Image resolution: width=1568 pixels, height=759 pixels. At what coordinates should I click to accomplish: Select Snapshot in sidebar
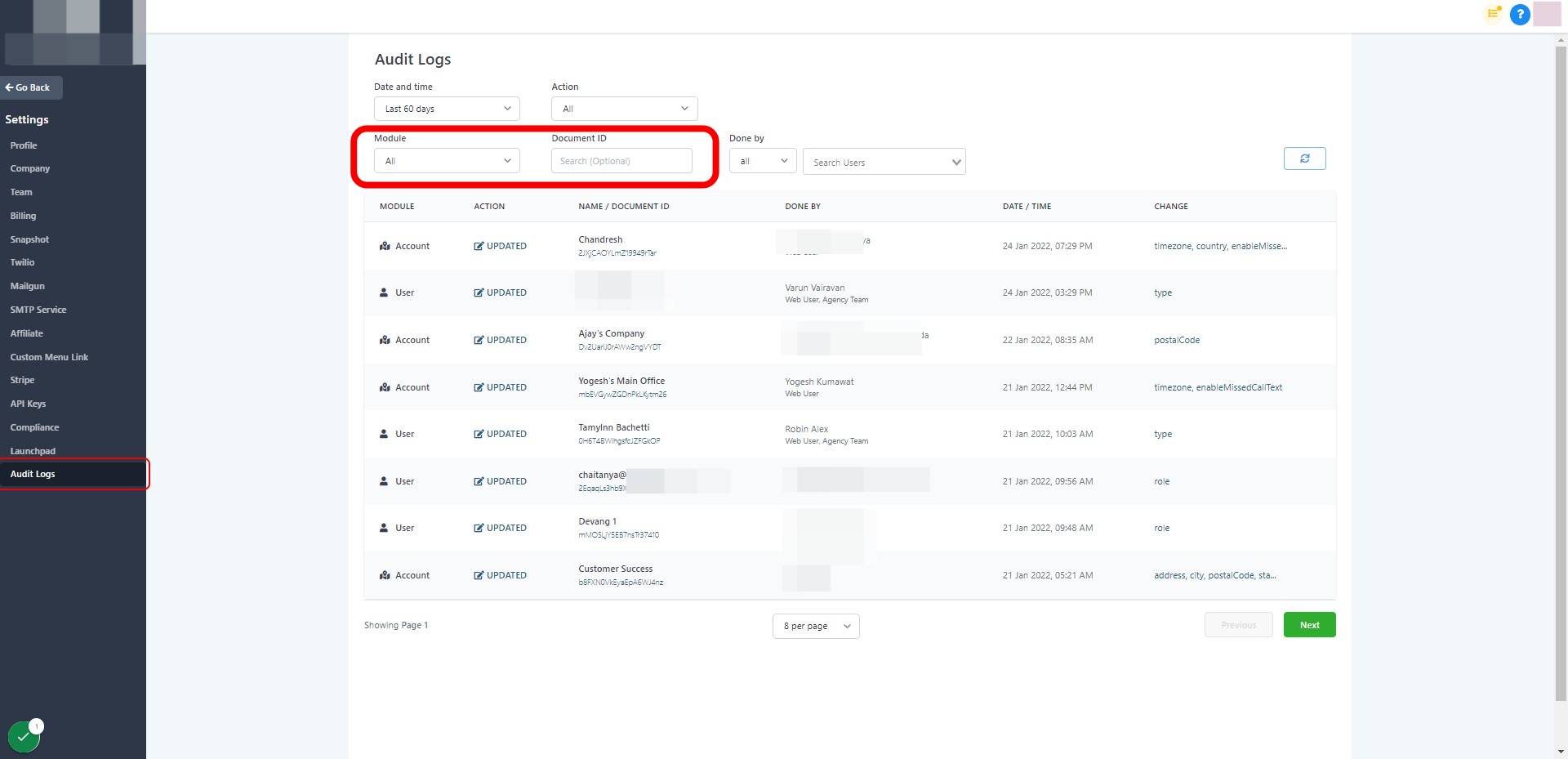[29, 239]
